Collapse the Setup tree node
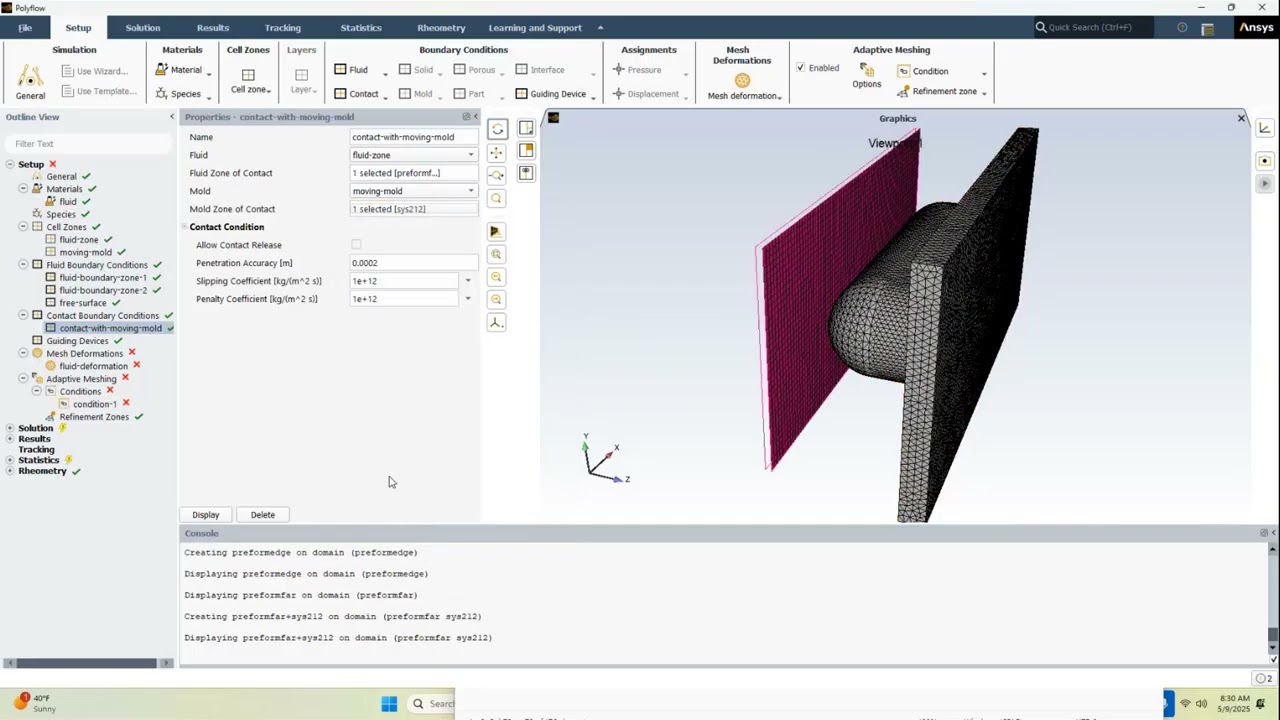The height and width of the screenshot is (720, 1280). 10,164
